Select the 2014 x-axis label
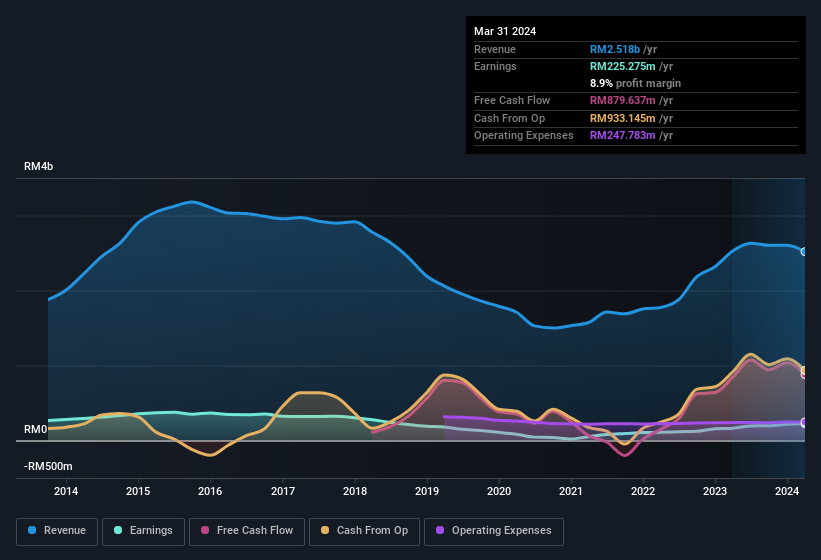821x560 pixels. coord(66,491)
